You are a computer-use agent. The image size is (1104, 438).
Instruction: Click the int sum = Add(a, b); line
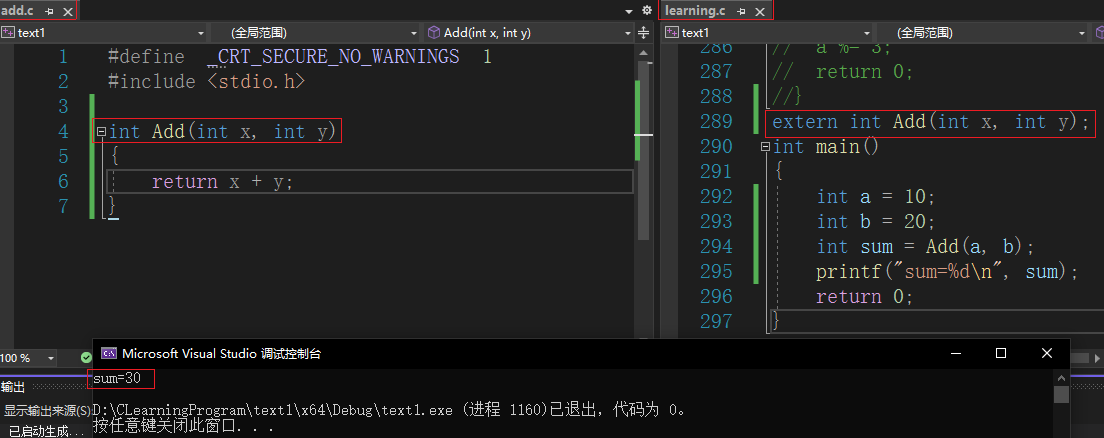(x=925, y=247)
